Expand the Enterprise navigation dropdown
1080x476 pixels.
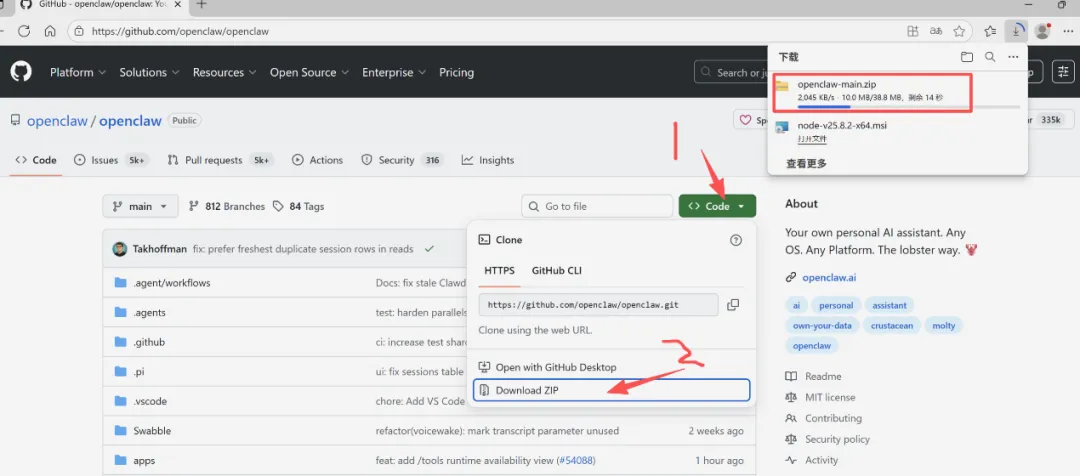click(x=394, y=72)
